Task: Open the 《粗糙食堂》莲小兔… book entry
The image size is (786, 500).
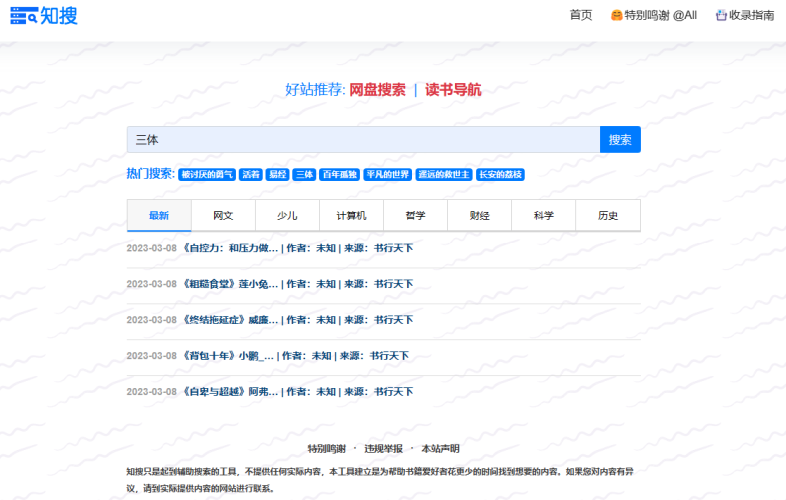Action: [x=297, y=284]
